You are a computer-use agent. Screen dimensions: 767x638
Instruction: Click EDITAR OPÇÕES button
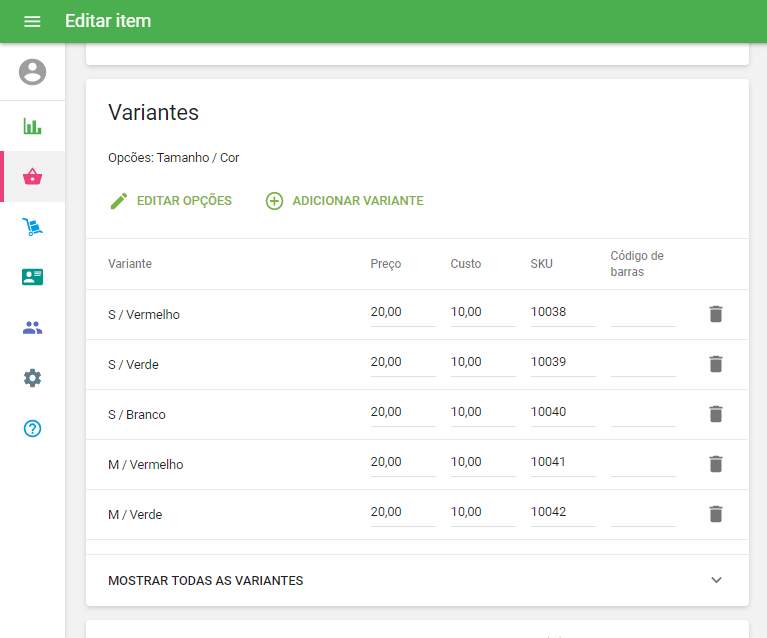(171, 201)
